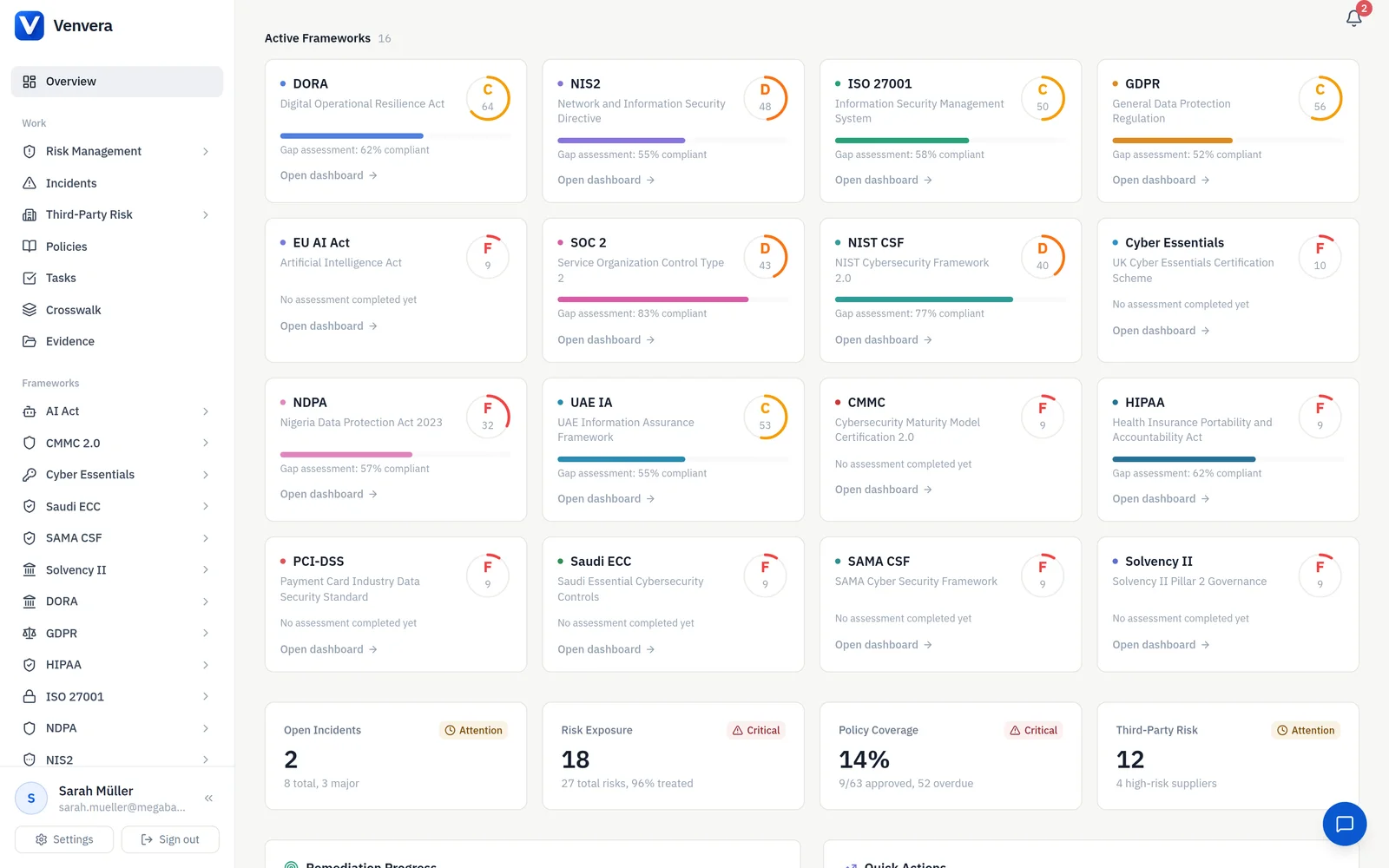Open the Settings button

point(64,839)
